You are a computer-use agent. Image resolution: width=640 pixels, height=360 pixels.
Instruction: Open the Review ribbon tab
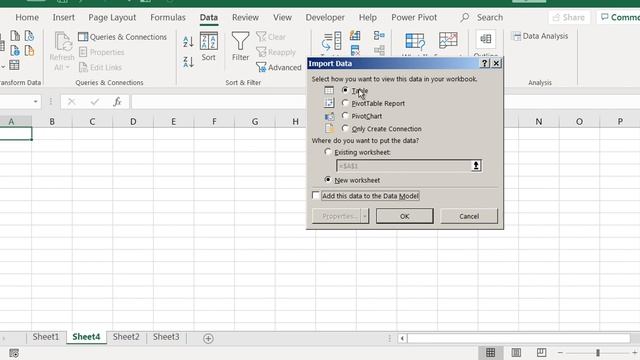click(x=245, y=18)
